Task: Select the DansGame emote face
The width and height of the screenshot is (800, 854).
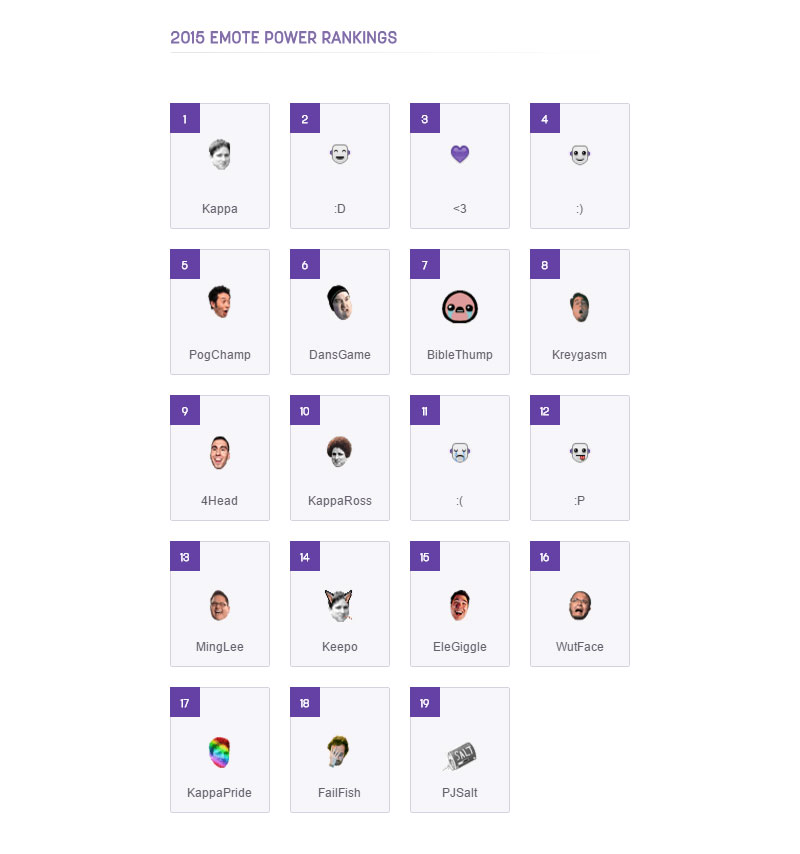Action: click(340, 302)
